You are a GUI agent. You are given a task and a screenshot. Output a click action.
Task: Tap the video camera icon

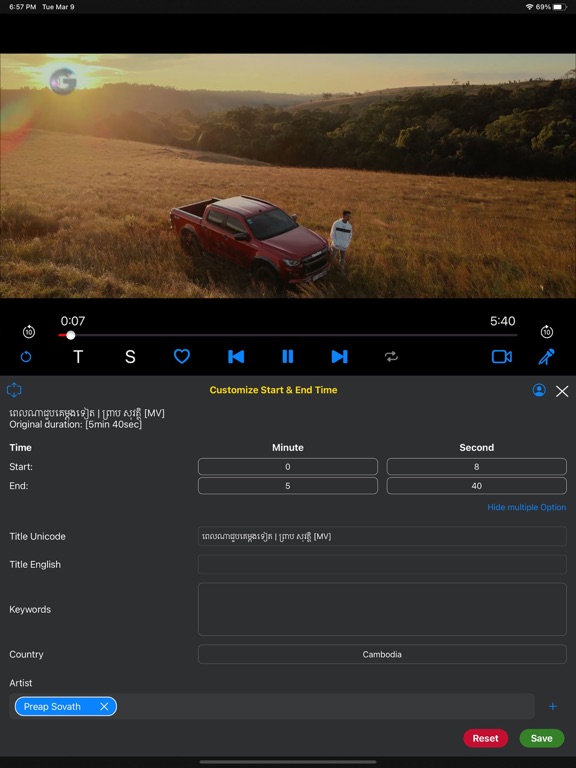click(x=502, y=357)
